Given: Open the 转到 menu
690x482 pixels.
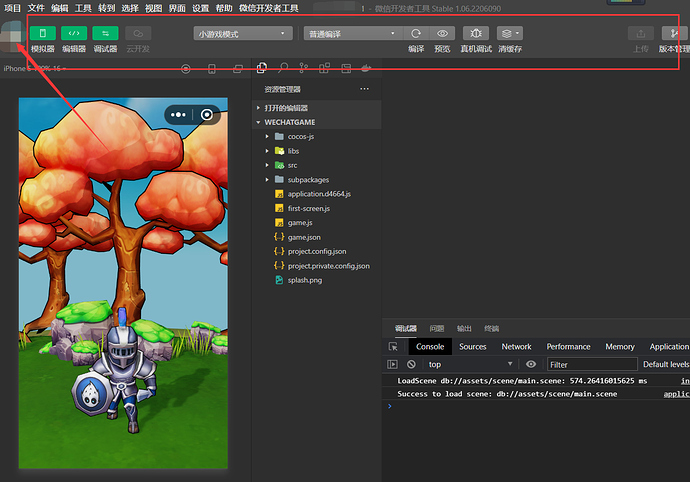Looking at the screenshot, I should [x=106, y=8].
